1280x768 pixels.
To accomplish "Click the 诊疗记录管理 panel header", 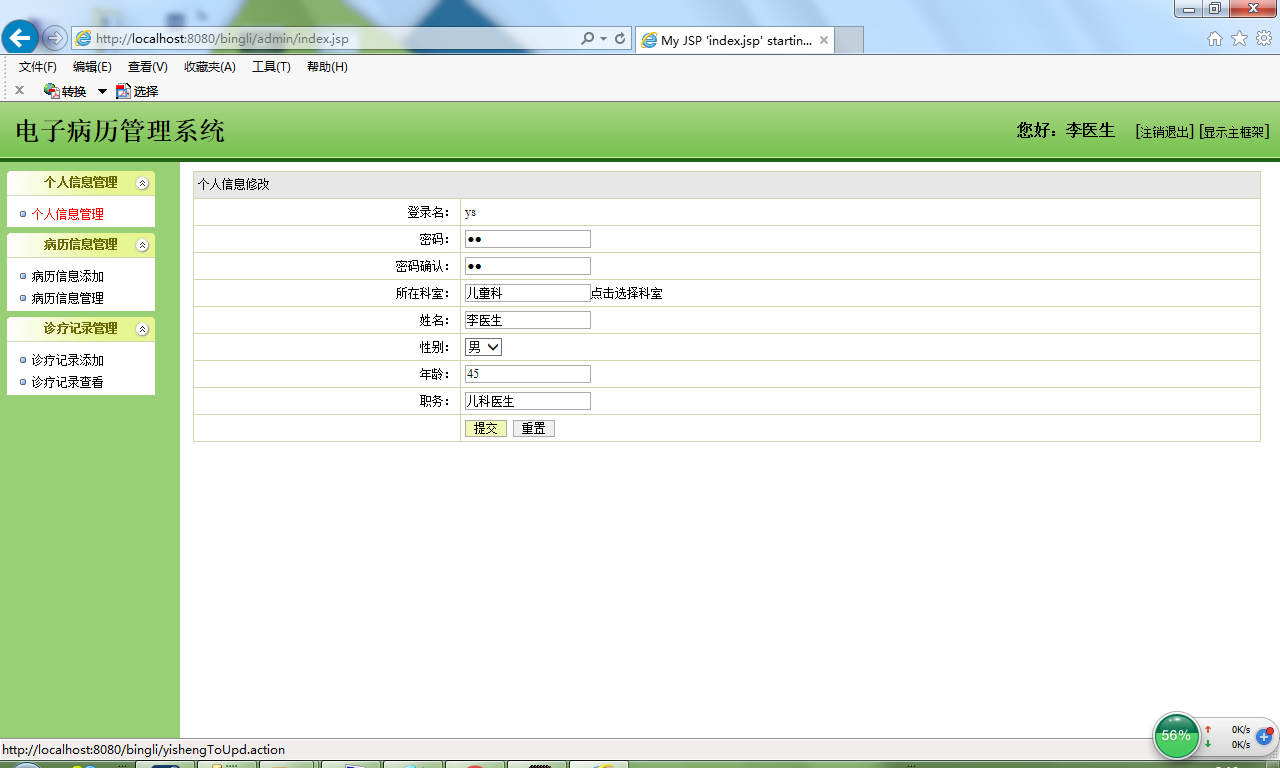I will pos(81,329).
